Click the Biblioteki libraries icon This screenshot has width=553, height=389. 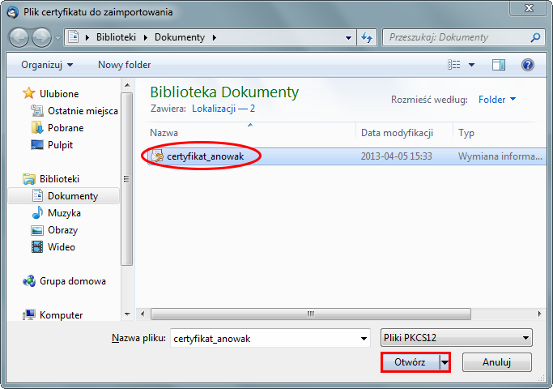point(29,179)
